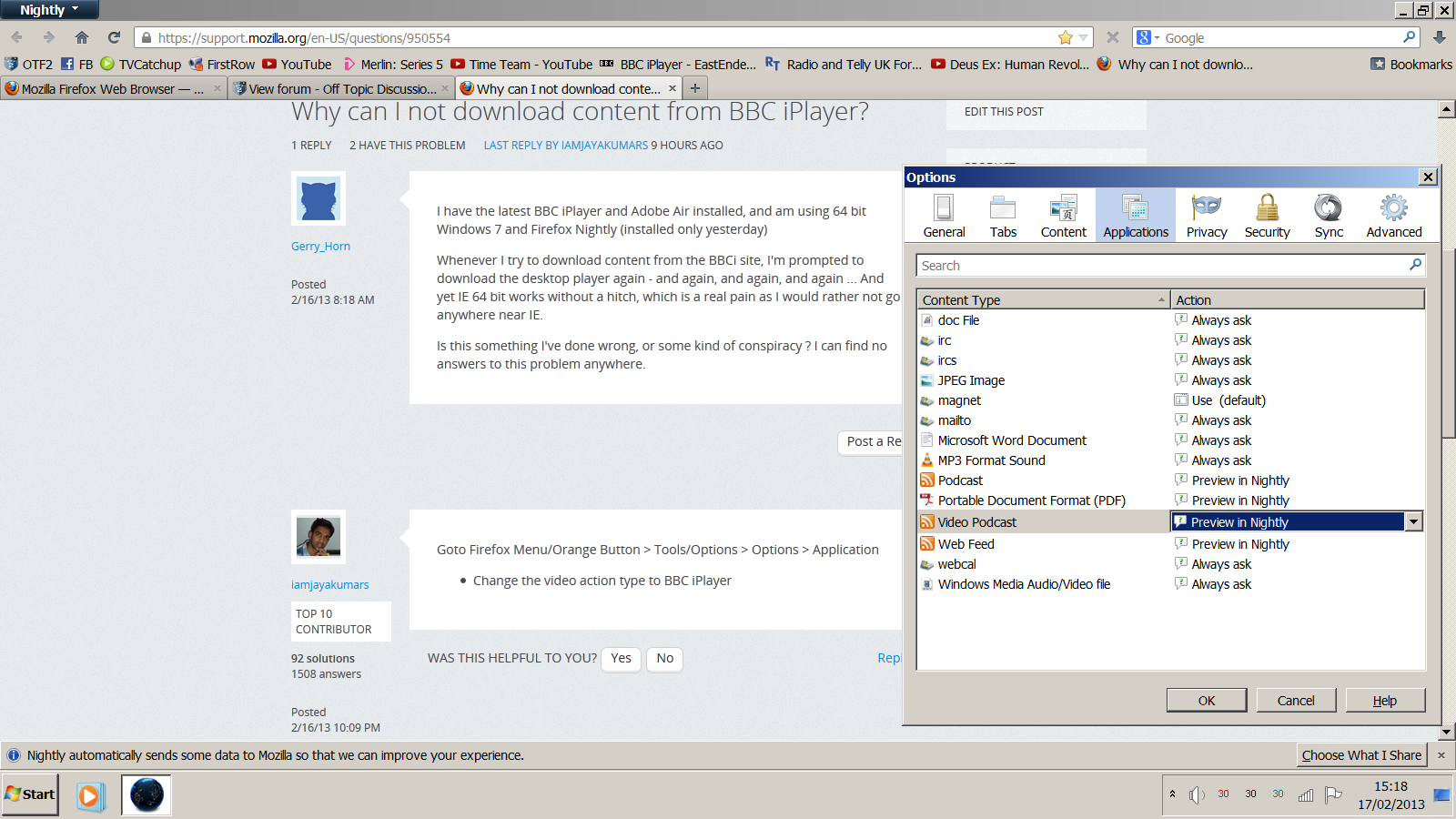The width and height of the screenshot is (1456, 819).
Task: Reload the page with refresh icon
Action: point(114,37)
